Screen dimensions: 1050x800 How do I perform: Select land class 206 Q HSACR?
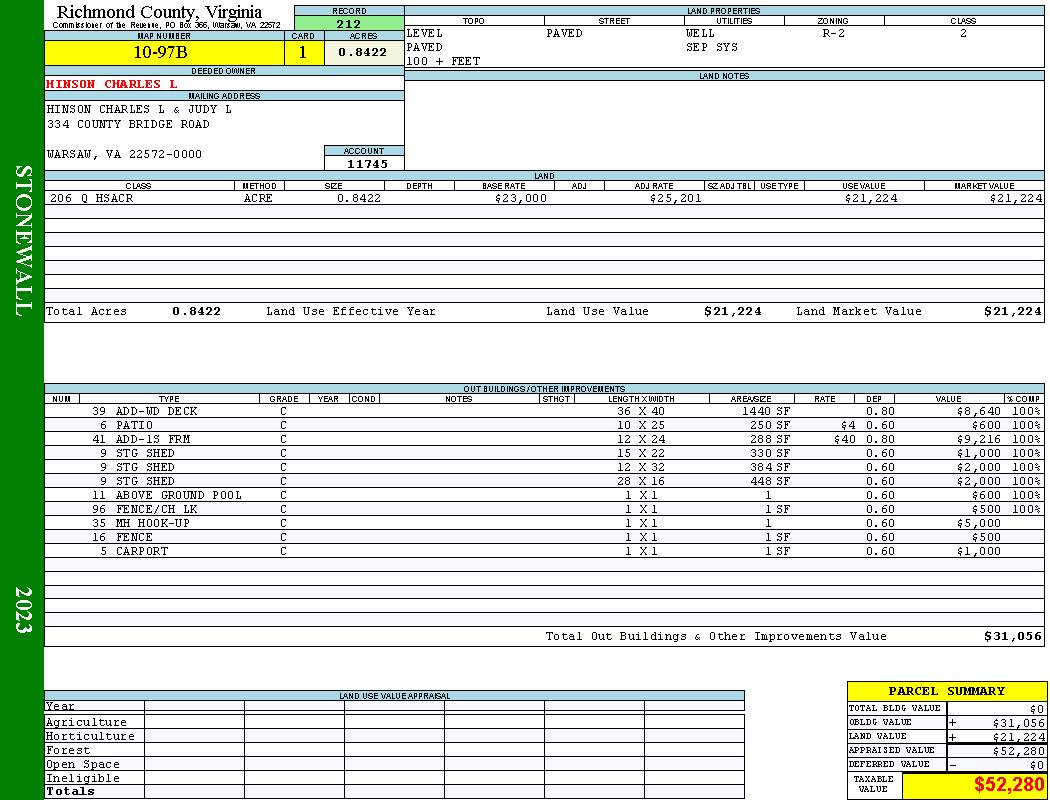tap(92, 198)
